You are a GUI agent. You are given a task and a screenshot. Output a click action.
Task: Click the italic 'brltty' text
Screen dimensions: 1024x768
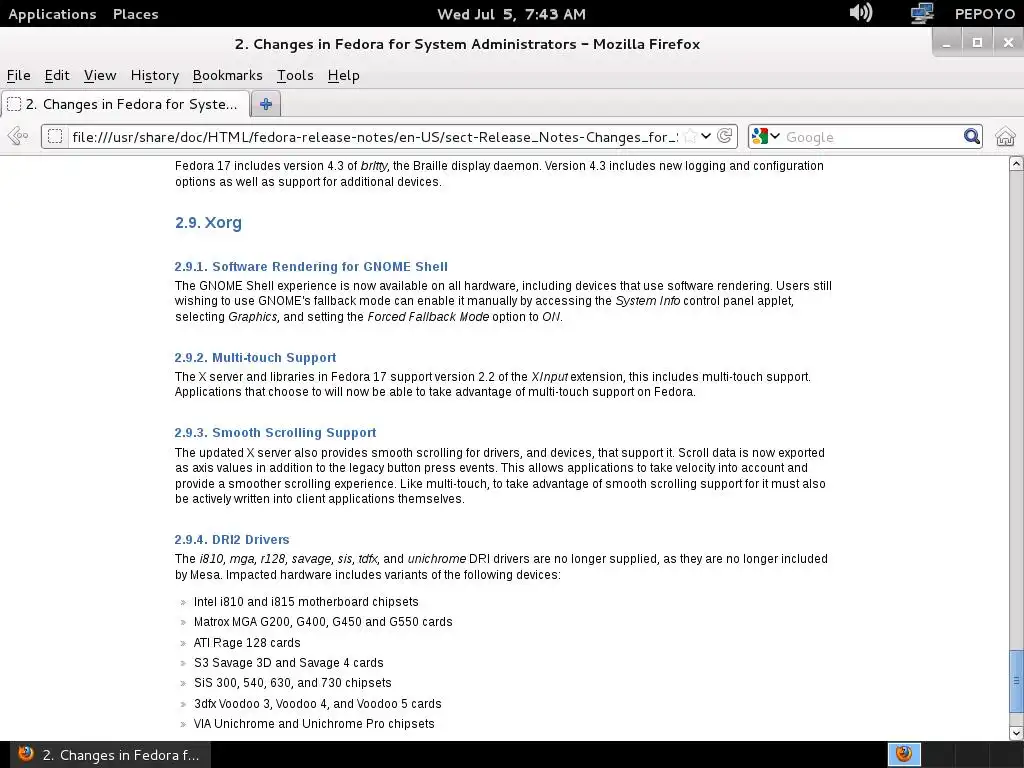point(374,165)
